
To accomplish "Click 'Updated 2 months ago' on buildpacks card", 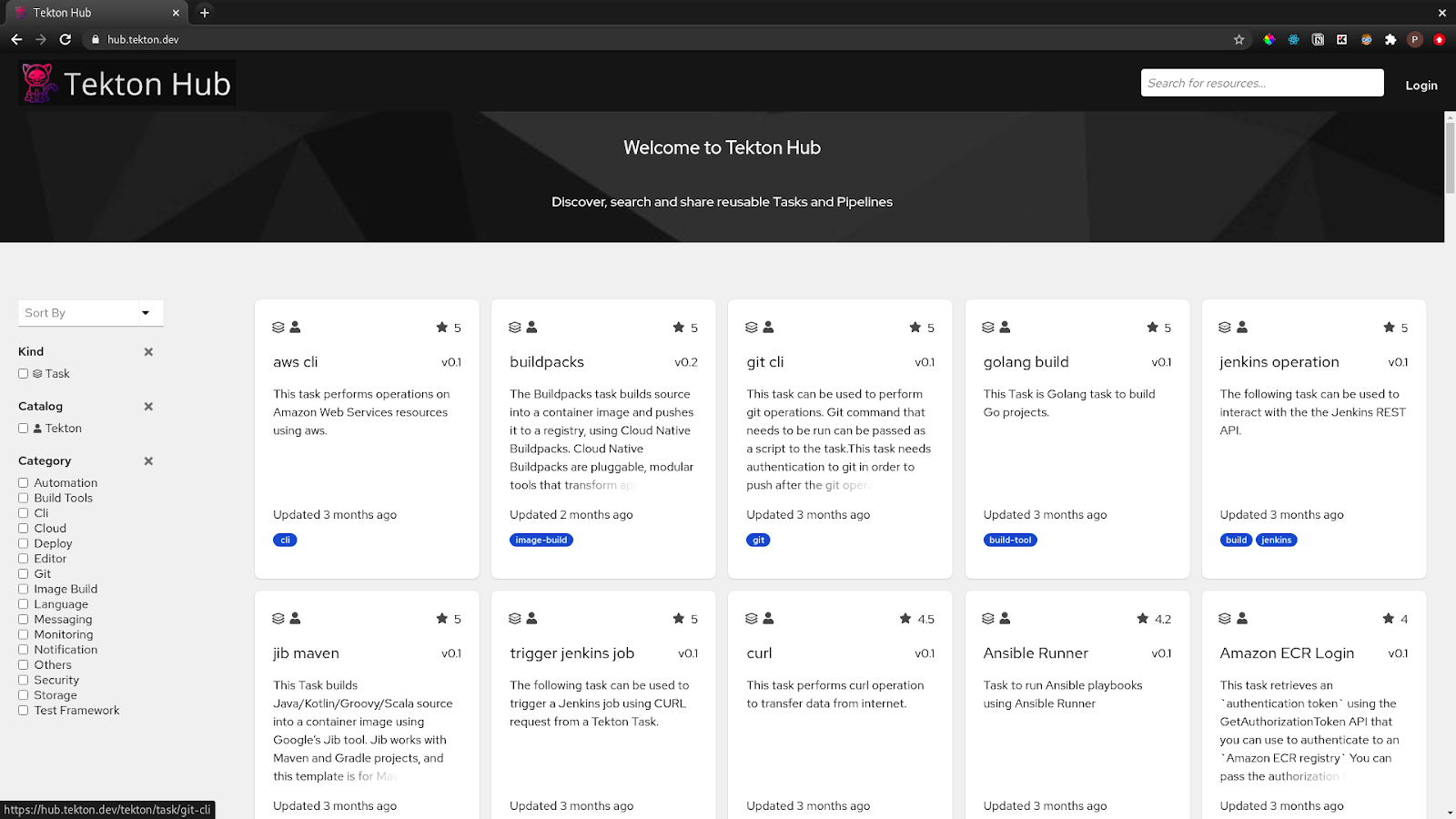I will coord(571,514).
